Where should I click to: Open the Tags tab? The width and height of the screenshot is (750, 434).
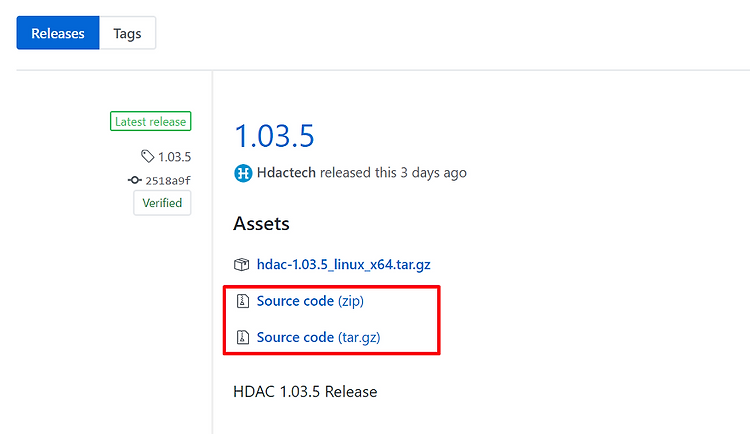click(x=127, y=33)
